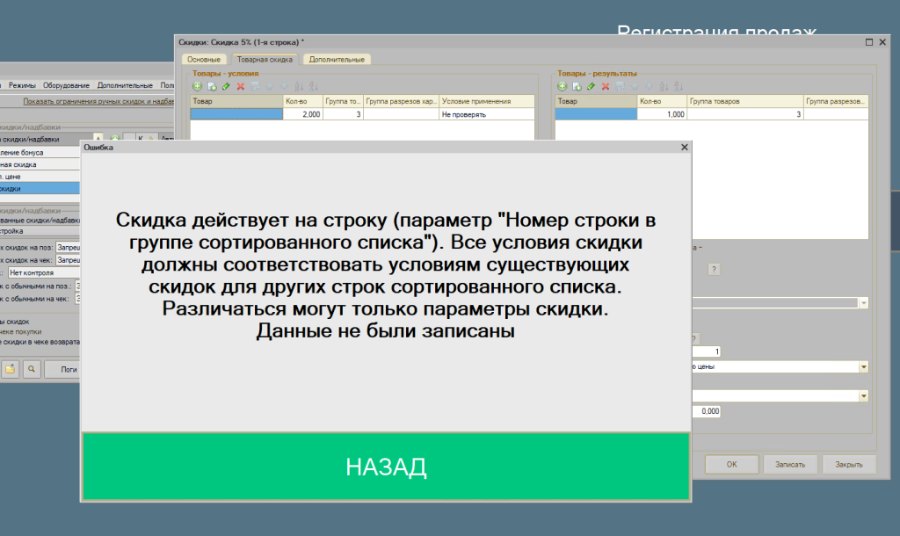The height and width of the screenshot is (536, 900).
Task: Select the highlighted скидки row in background list
Action: pyautogui.click(x=40, y=188)
